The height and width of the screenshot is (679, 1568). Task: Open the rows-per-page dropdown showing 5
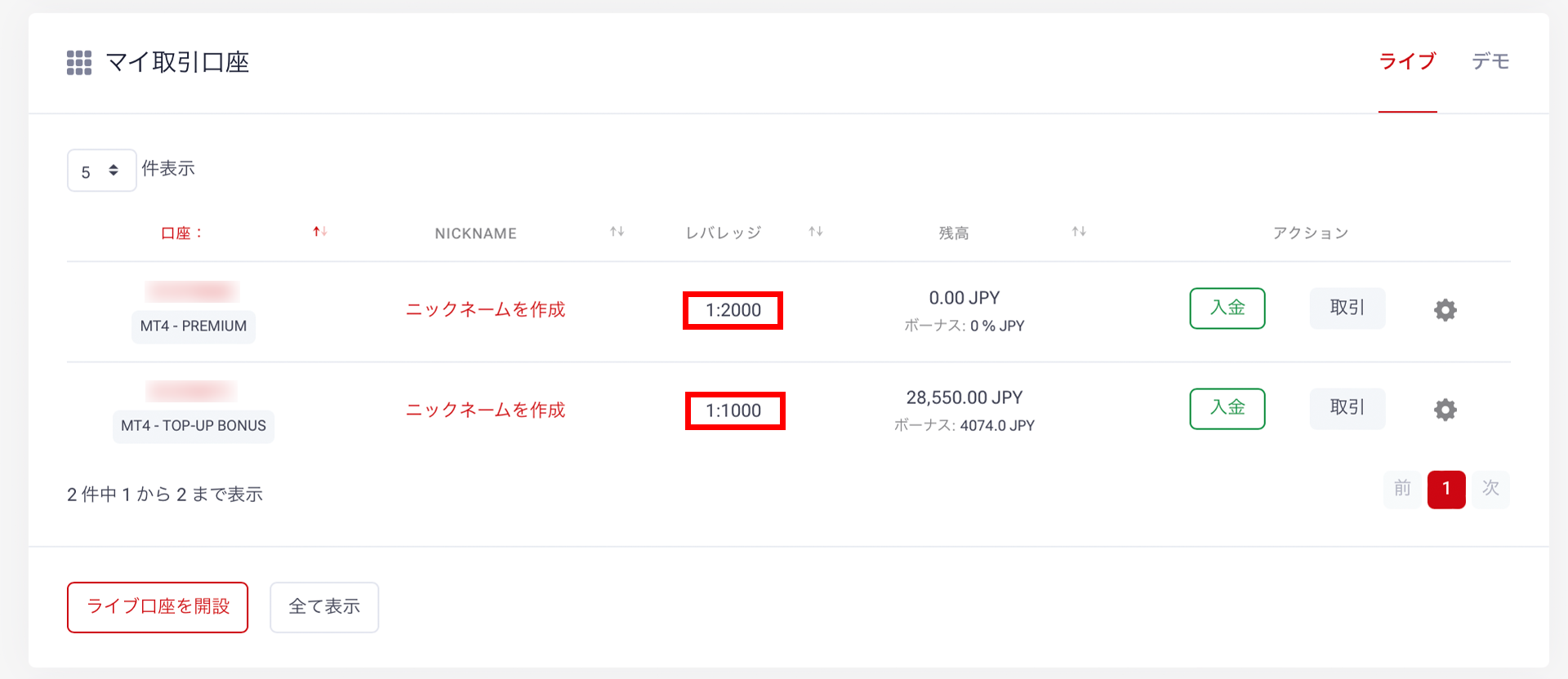click(101, 171)
